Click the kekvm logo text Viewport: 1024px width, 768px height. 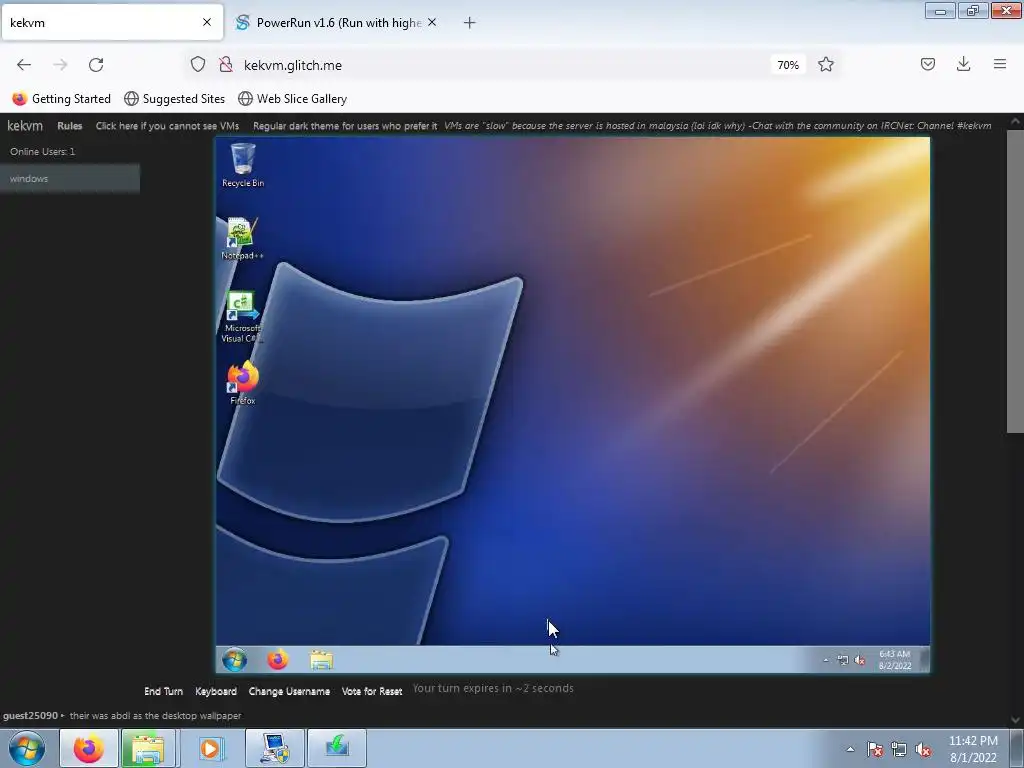[x=25, y=125]
